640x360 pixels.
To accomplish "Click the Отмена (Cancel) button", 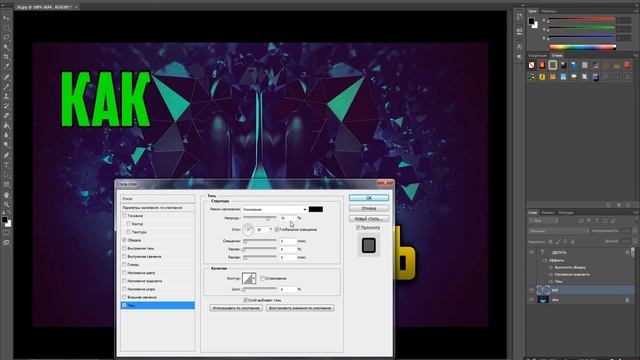I will click(x=369, y=209).
